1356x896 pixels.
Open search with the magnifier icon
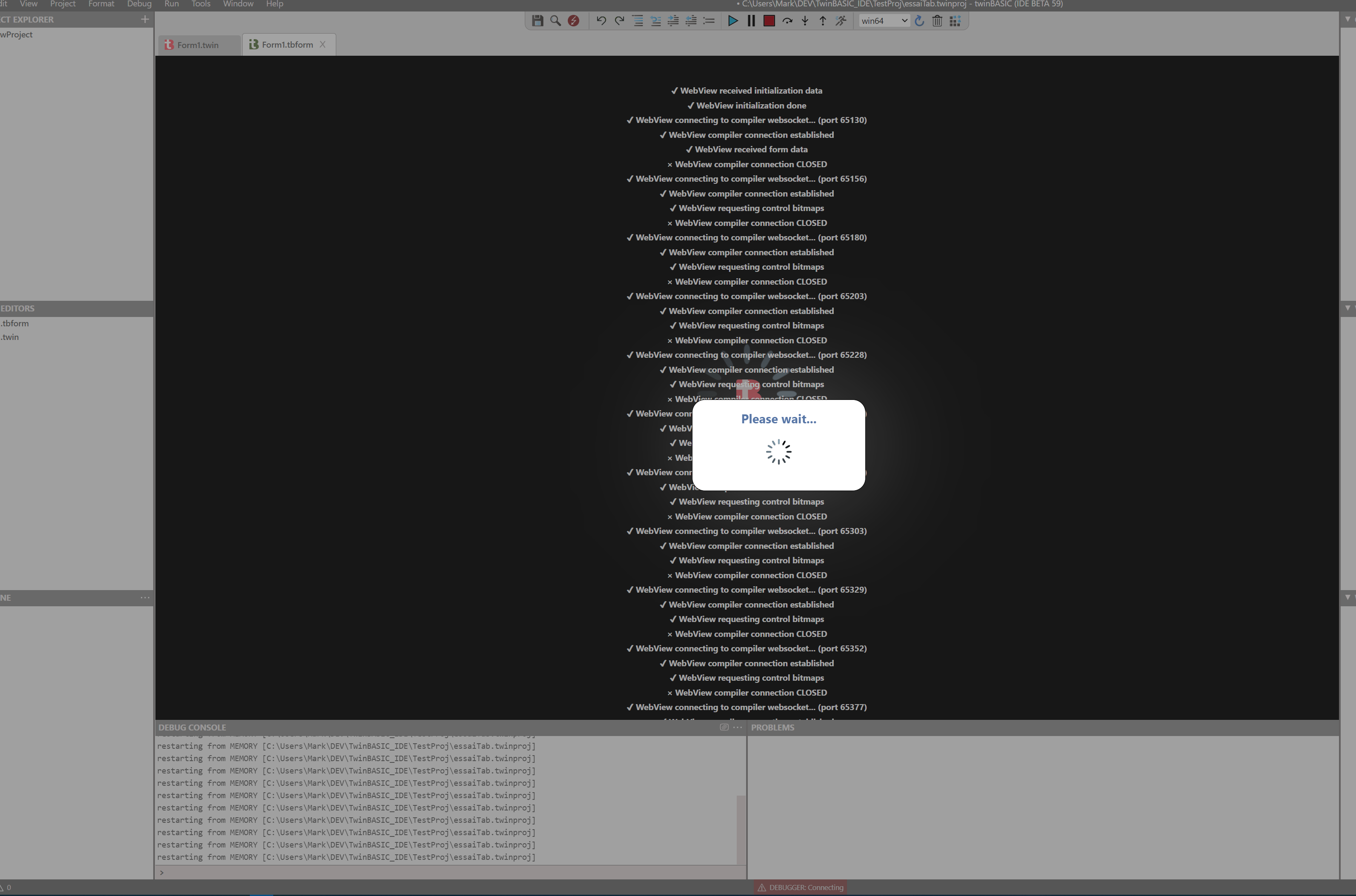click(x=555, y=20)
